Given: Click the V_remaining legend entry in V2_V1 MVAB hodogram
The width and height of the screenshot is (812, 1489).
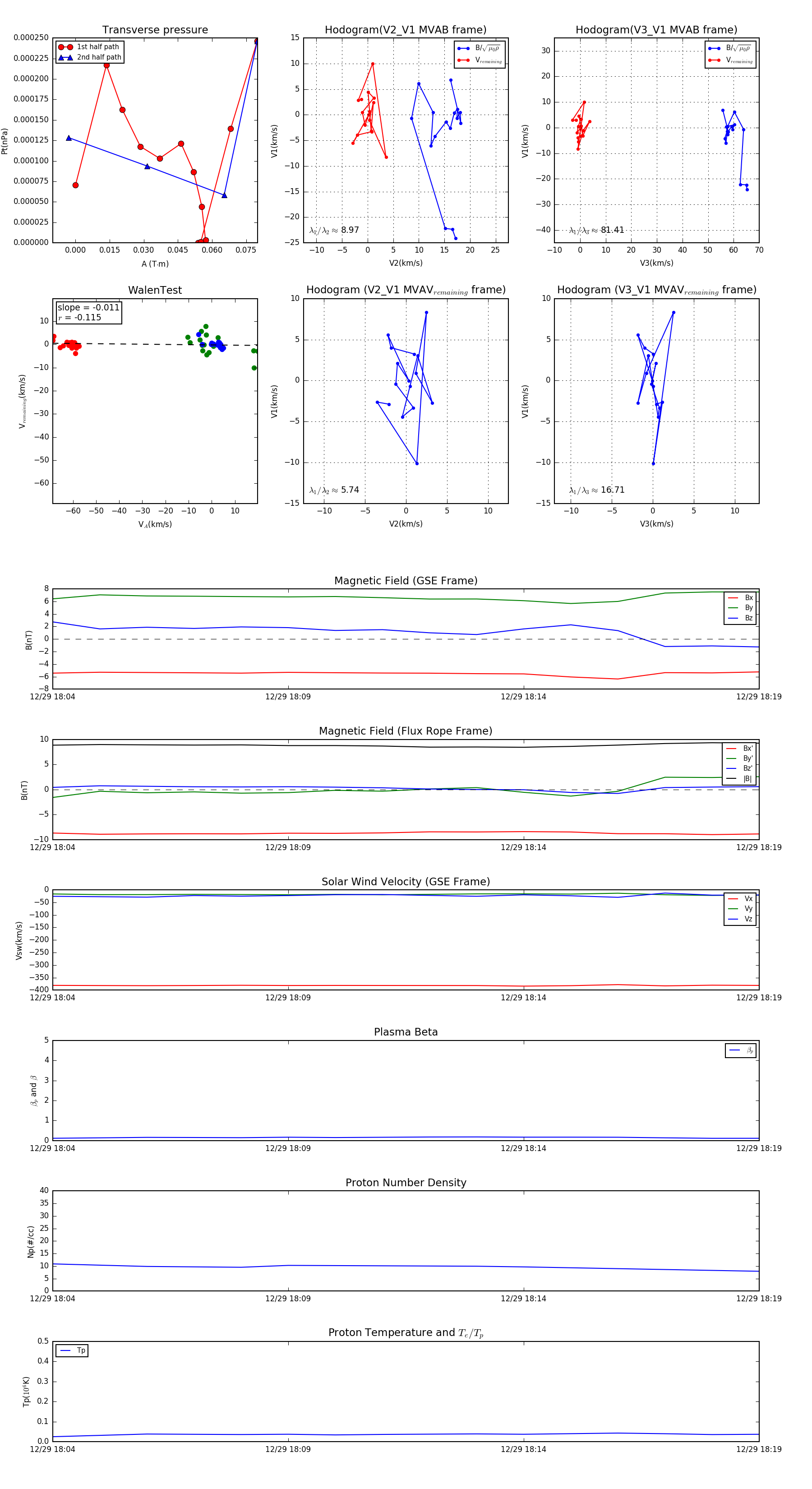Looking at the screenshot, I should pos(480,60).
